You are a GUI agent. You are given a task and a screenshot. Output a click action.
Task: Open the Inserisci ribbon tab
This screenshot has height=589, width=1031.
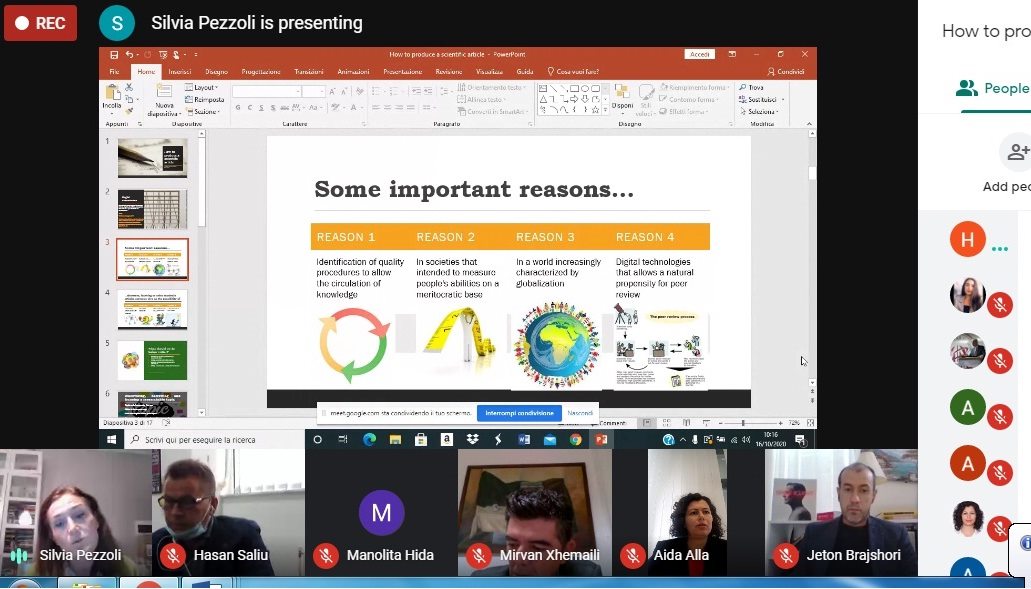(x=179, y=72)
